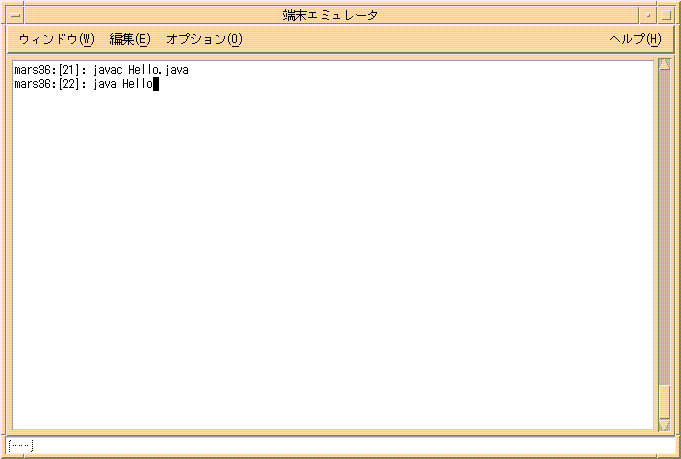Image resolution: width=681 pixels, height=459 pixels.
Task: Open the window menu button in title bar
Action: [15, 15]
